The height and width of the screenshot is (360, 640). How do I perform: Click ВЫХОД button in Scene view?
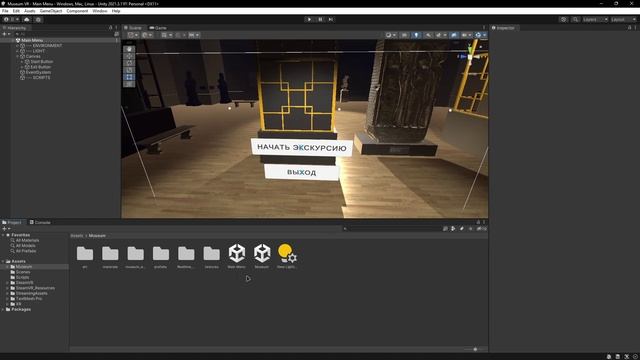pos(302,172)
